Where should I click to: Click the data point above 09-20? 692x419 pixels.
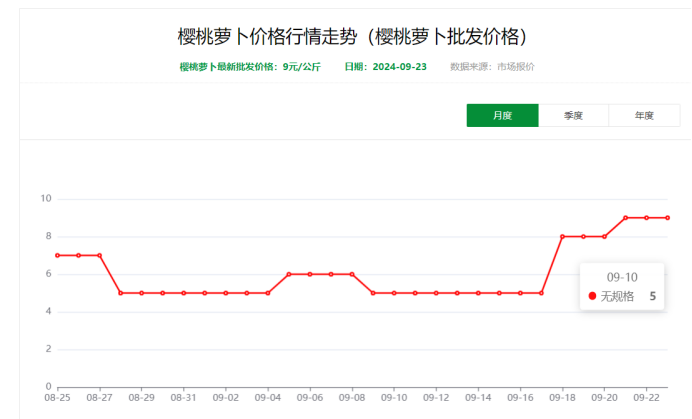pos(604,237)
